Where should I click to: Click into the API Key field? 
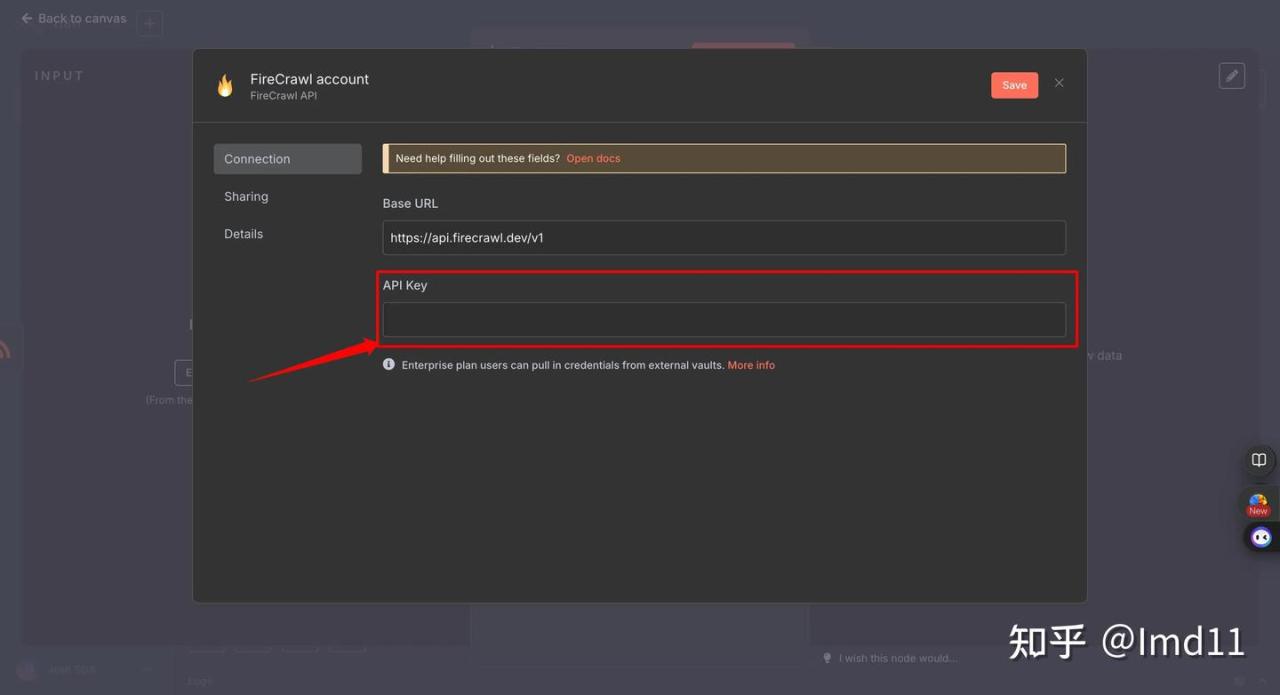tap(724, 320)
